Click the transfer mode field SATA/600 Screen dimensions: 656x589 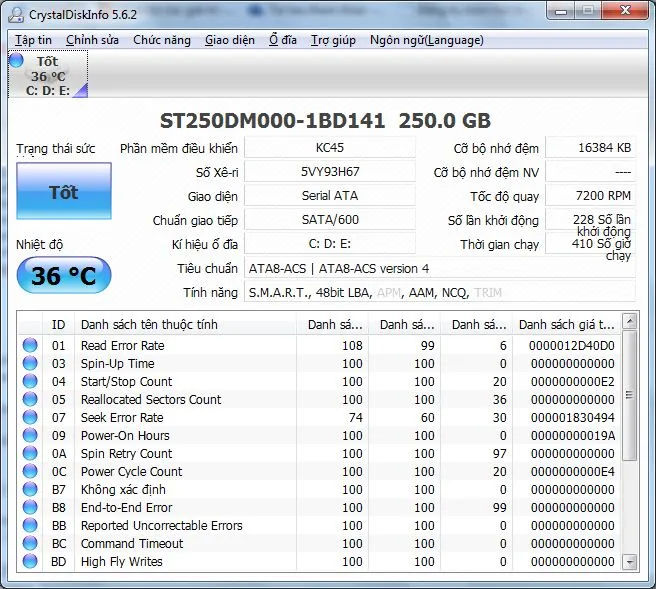(x=330, y=220)
